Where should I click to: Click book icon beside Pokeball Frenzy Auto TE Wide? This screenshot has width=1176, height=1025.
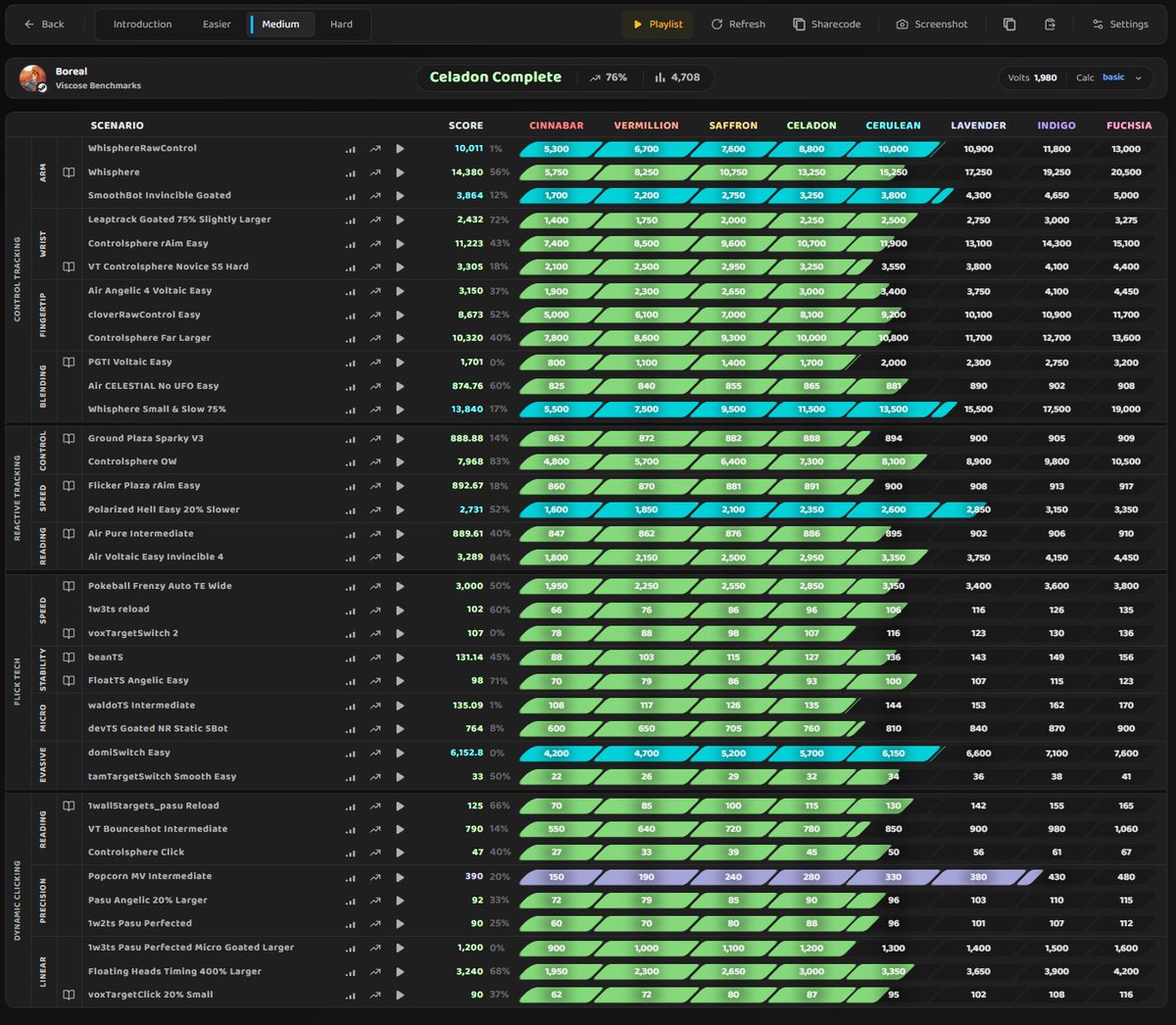pos(69,586)
